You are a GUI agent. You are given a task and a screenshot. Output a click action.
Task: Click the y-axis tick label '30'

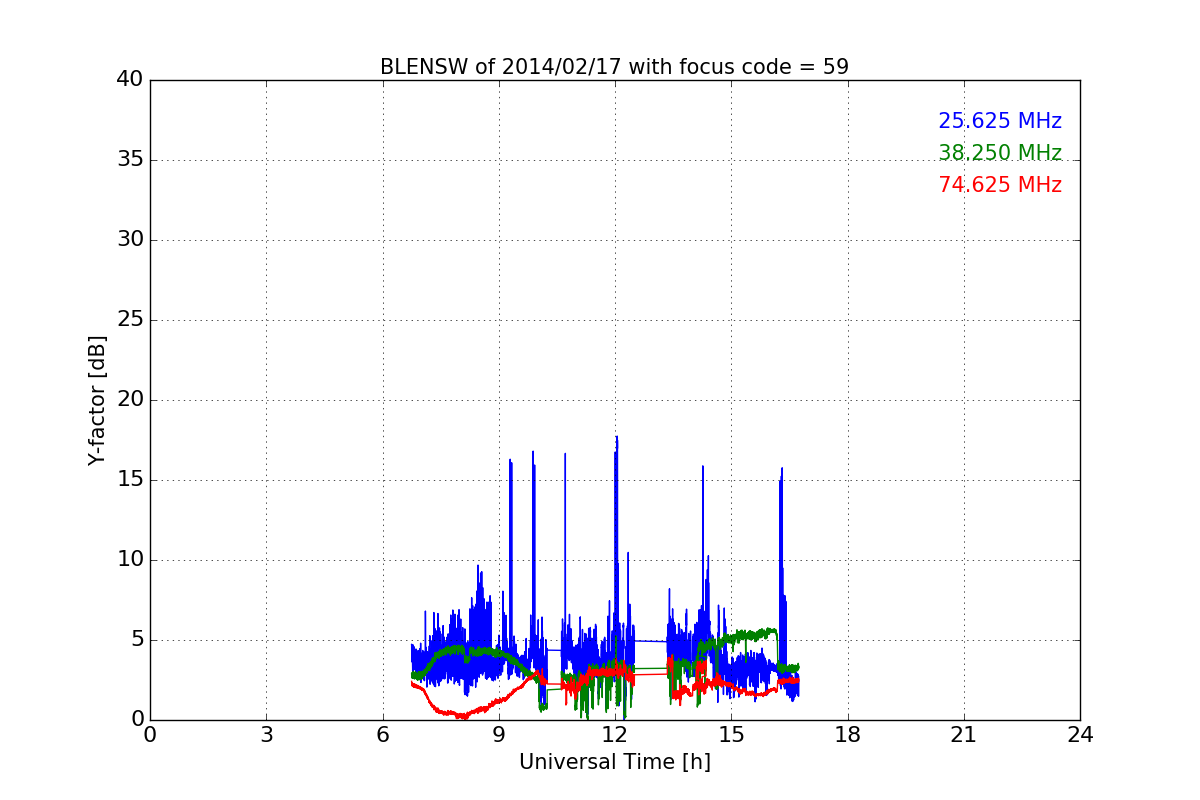[x=130, y=240]
